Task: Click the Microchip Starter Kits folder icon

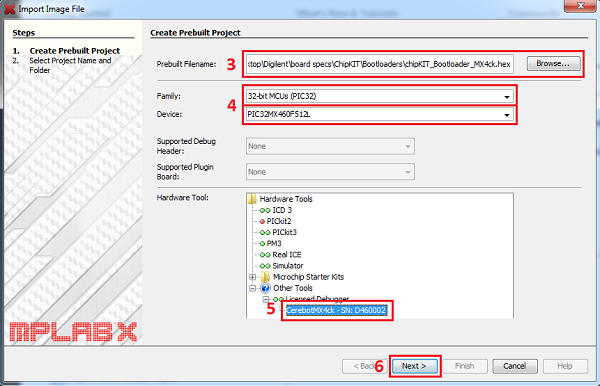Action: [x=265, y=277]
